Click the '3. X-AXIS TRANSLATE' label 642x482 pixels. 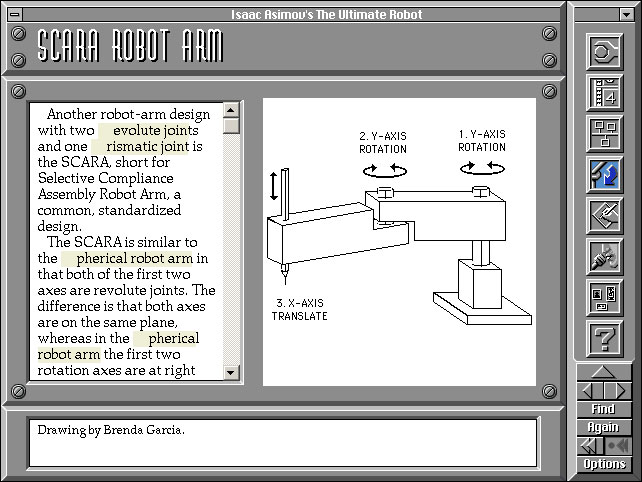point(300,310)
